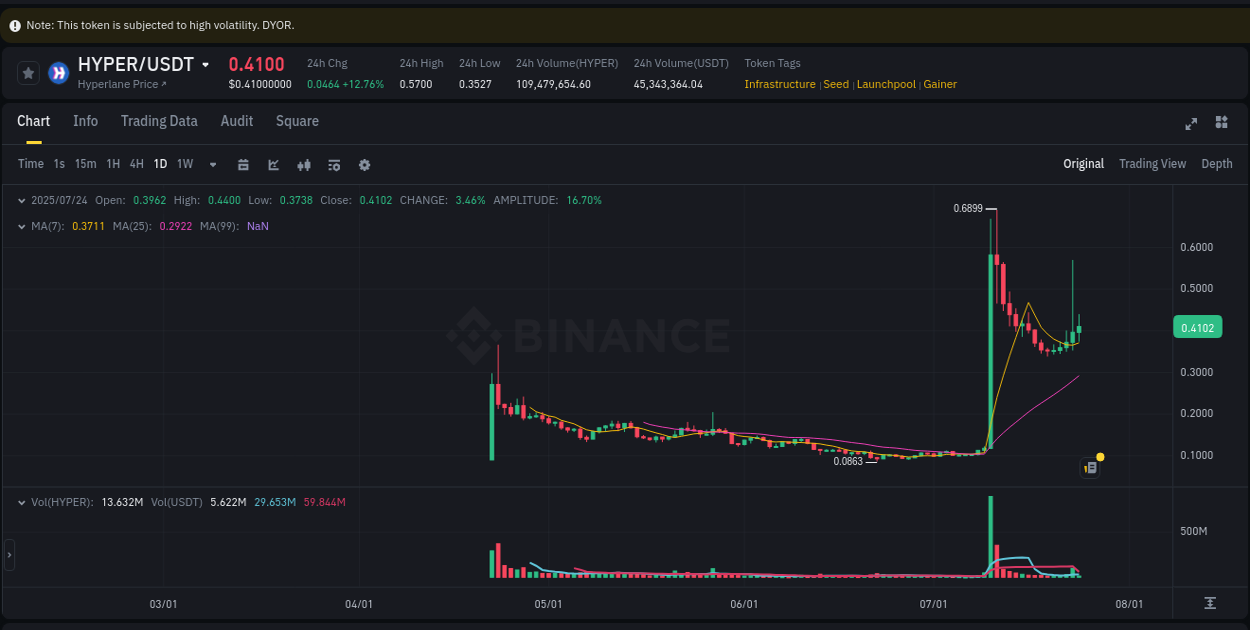Switch to the Depth chart view
The height and width of the screenshot is (630, 1250).
click(x=1217, y=163)
